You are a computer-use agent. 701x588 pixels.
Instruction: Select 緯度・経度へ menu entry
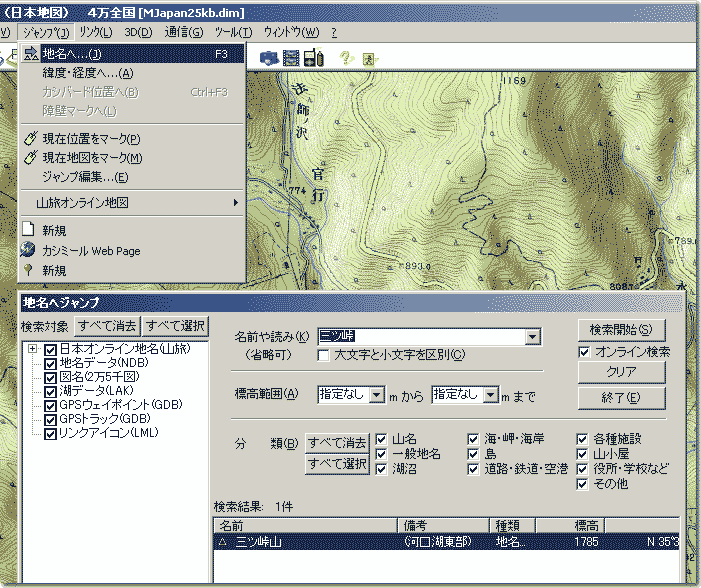(x=87, y=73)
